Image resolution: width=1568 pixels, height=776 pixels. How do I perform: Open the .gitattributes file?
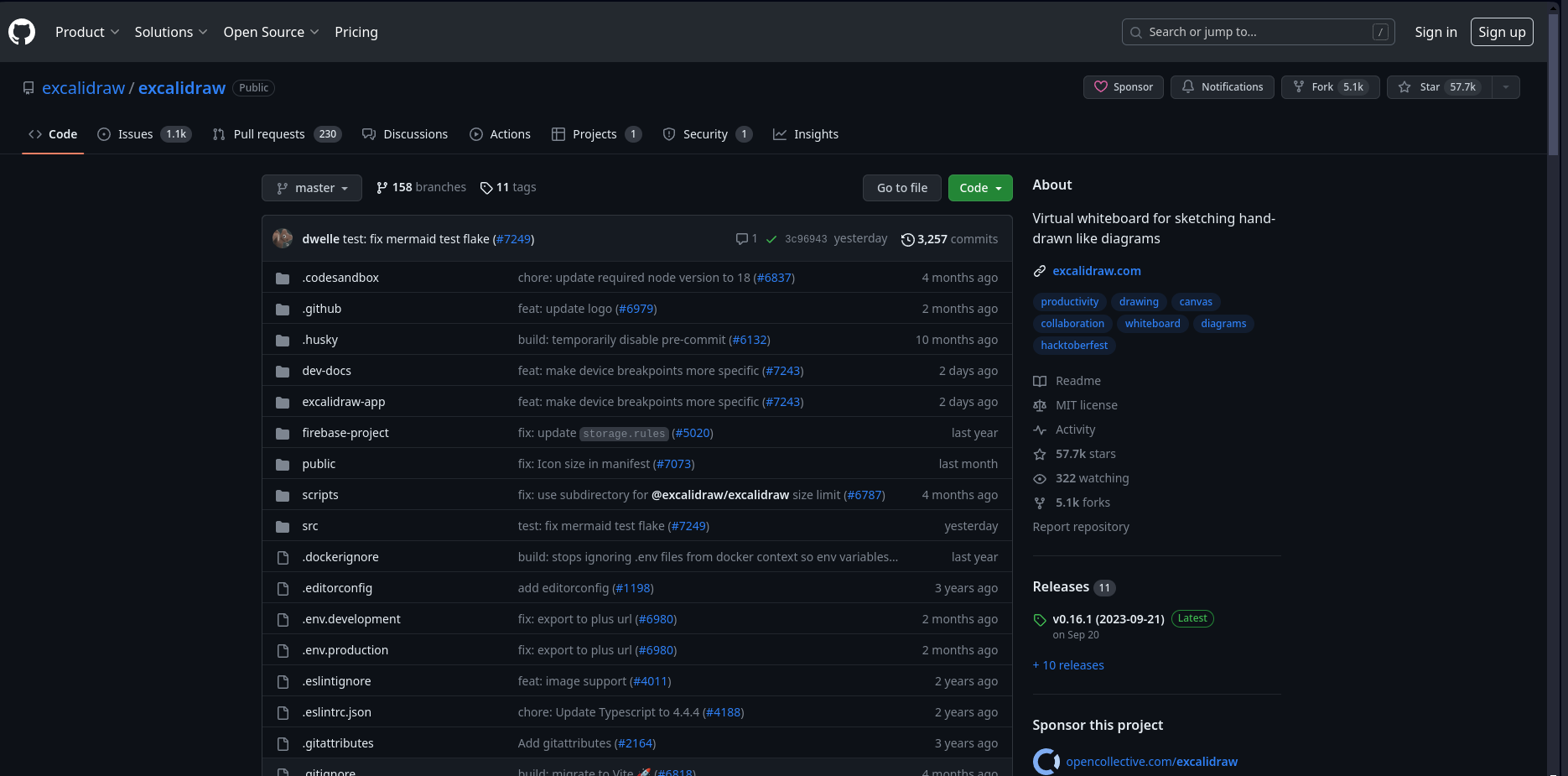(x=338, y=743)
